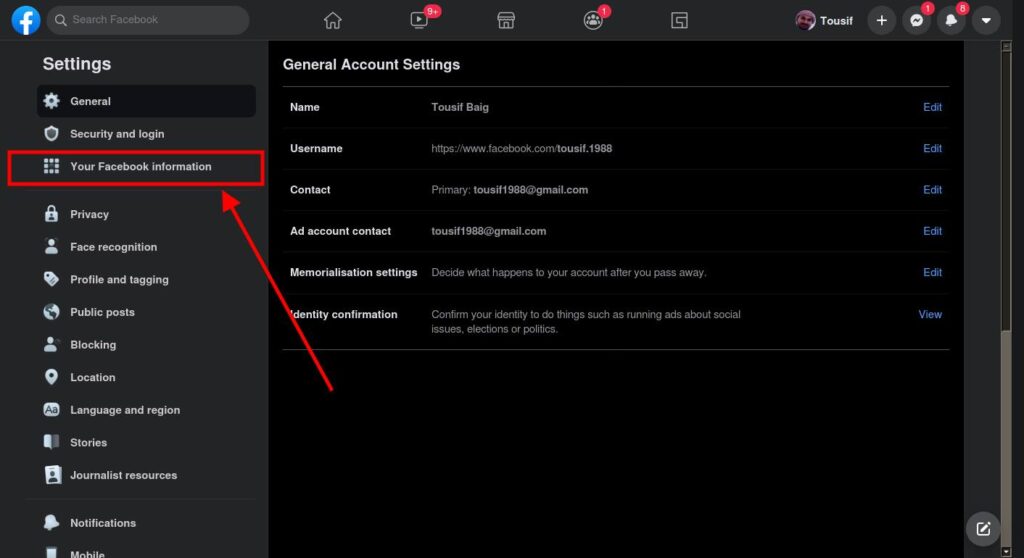Open Messenger from the top bar
1024x558 pixels.
click(x=917, y=20)
